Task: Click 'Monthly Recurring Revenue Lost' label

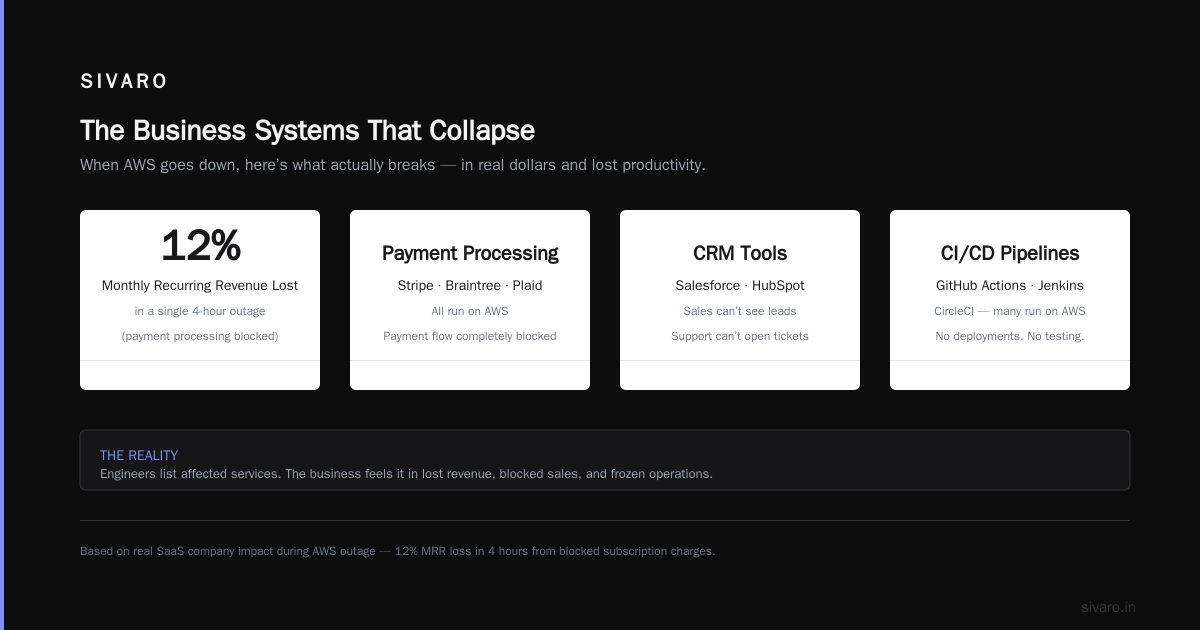Action: point(200,286)
